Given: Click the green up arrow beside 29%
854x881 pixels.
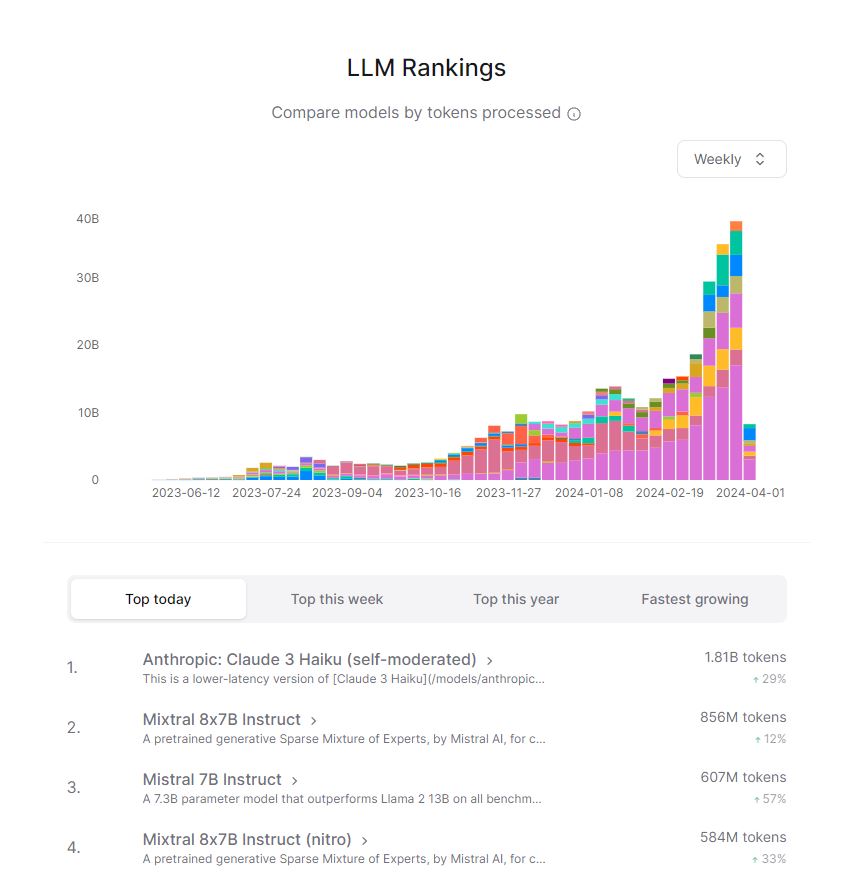Looking at the screenshot, I should 755,679.
